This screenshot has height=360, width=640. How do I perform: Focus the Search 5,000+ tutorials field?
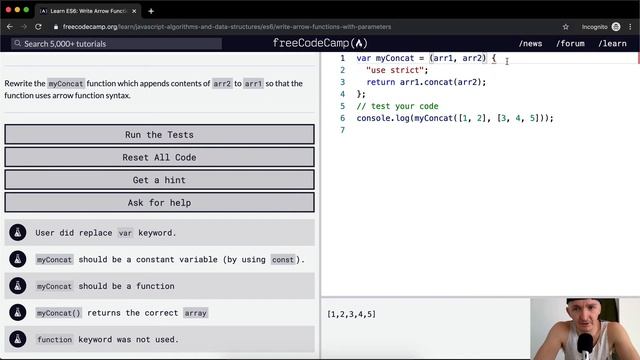click(x=117, y=44)
